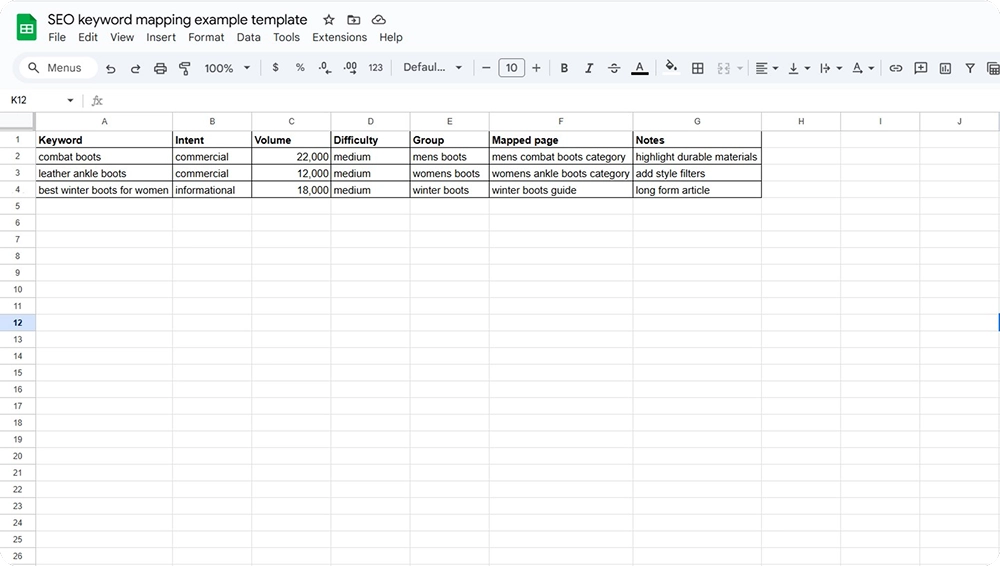Format as percent
1000x566 pixels.
pos(300,68)
